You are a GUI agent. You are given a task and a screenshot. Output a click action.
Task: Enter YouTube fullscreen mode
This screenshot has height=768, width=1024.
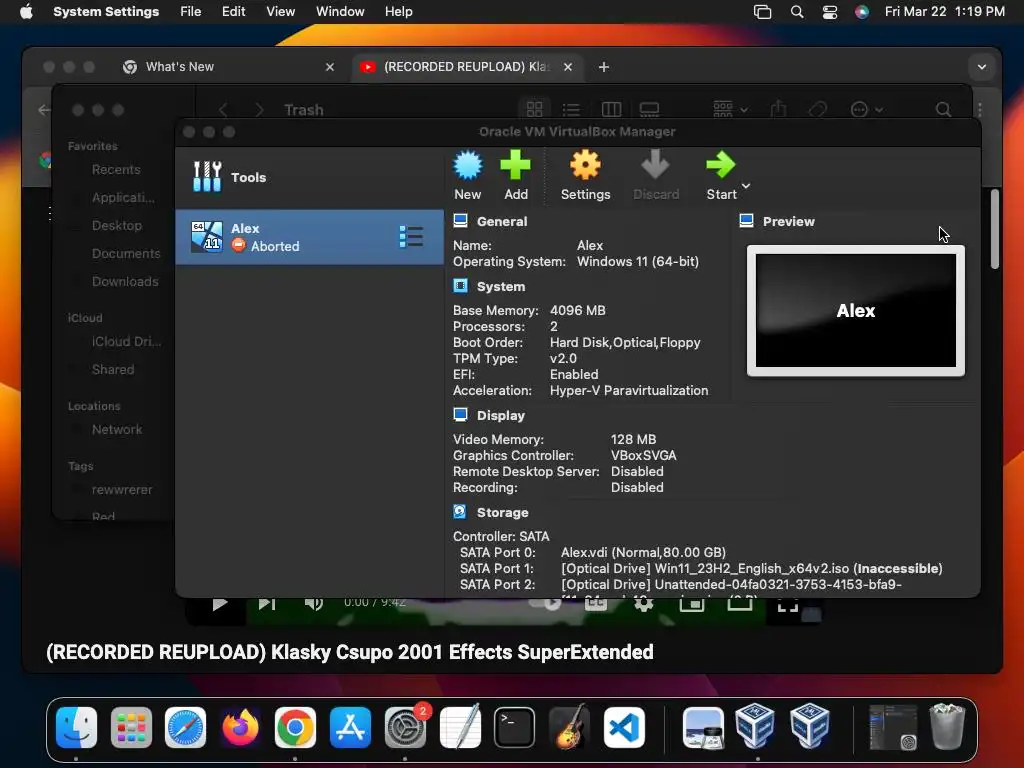coord(788,605)
